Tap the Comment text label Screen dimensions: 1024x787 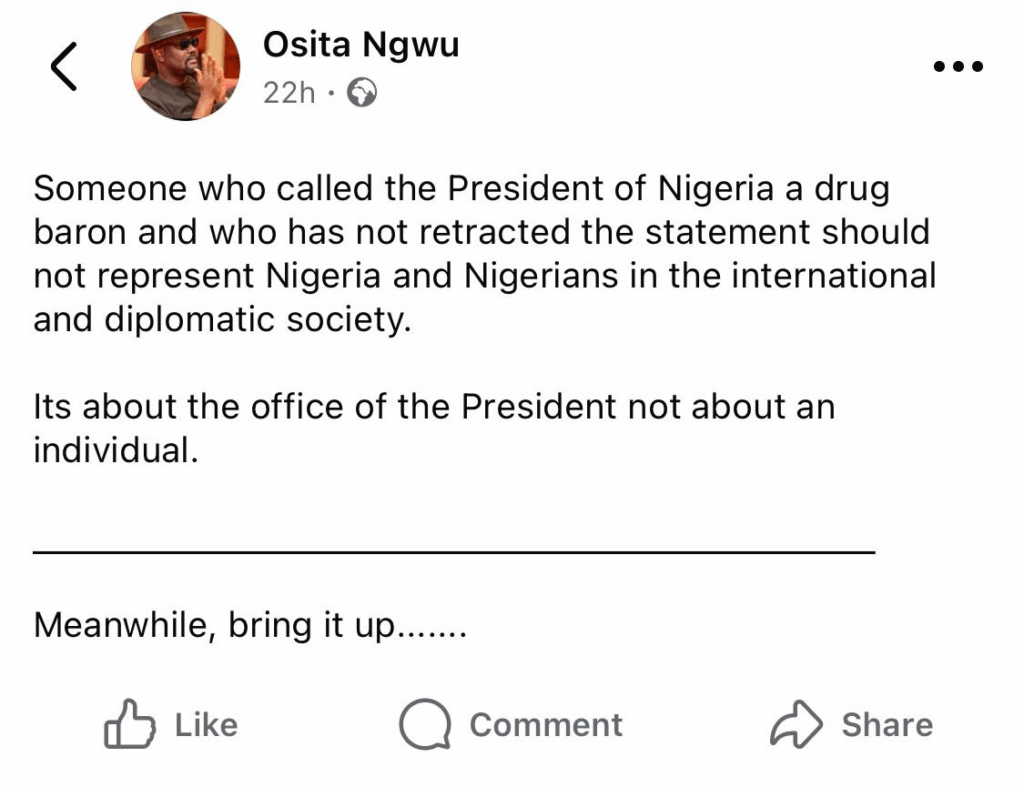click(545, 724)
